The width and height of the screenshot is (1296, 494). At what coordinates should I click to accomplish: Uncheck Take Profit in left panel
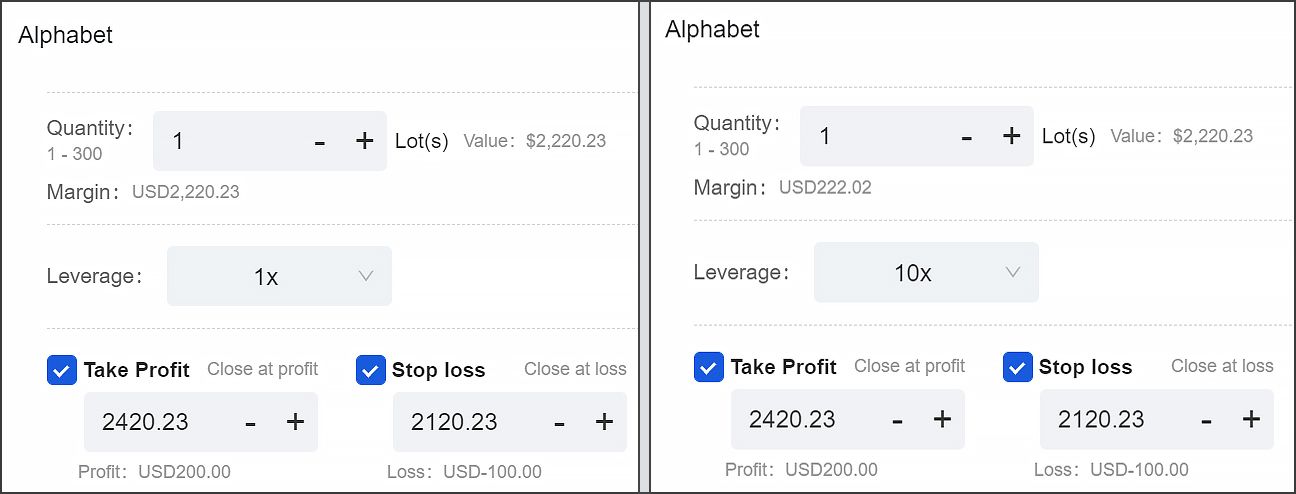[x=62, y=370]
